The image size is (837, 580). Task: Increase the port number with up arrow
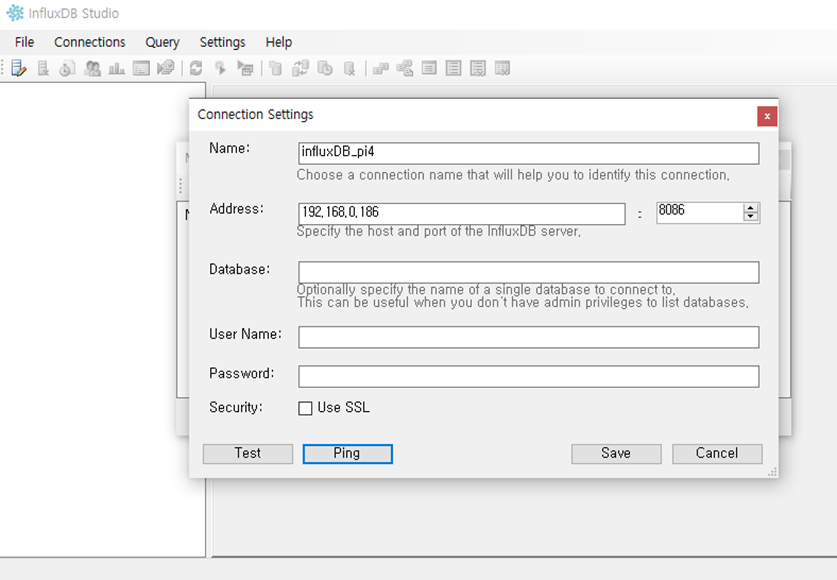click(751, 208)
